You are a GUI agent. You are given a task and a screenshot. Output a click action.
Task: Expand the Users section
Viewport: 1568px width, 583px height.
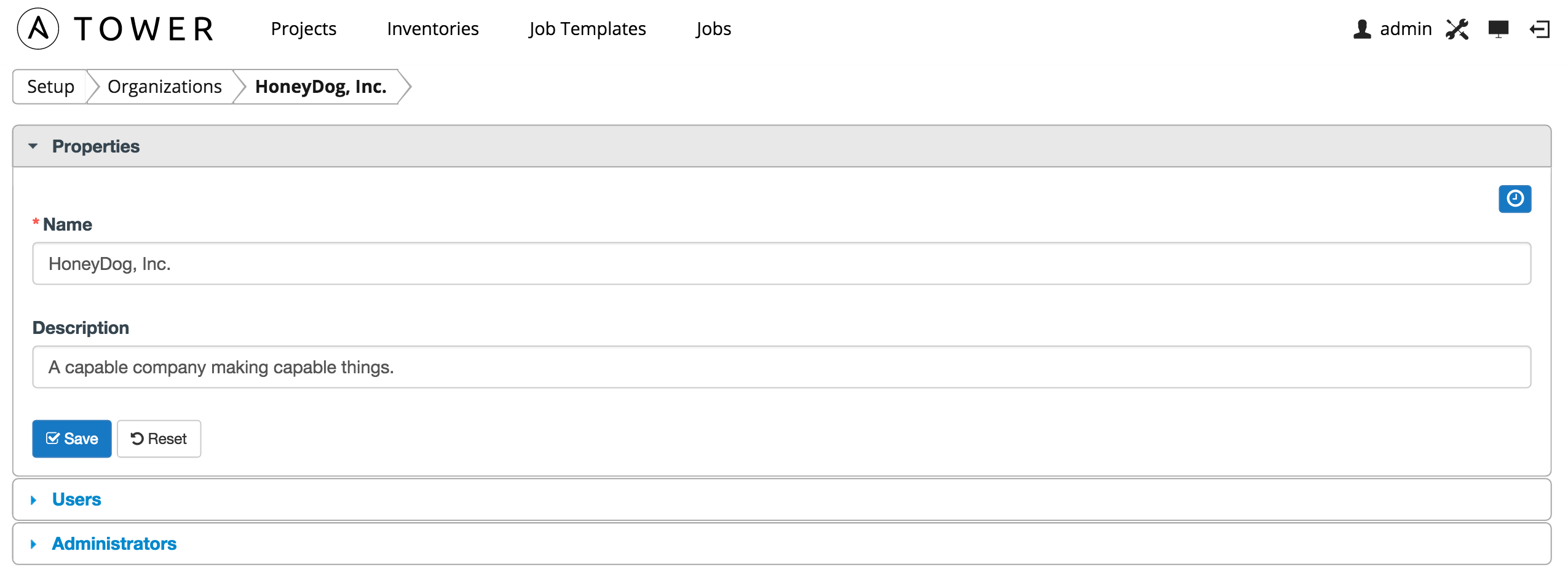[x=76, y=499]
